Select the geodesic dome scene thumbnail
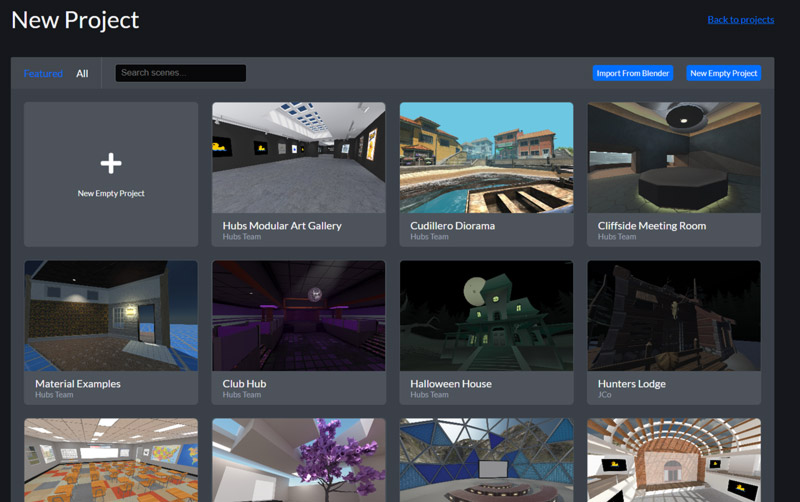 click(486, 460)
